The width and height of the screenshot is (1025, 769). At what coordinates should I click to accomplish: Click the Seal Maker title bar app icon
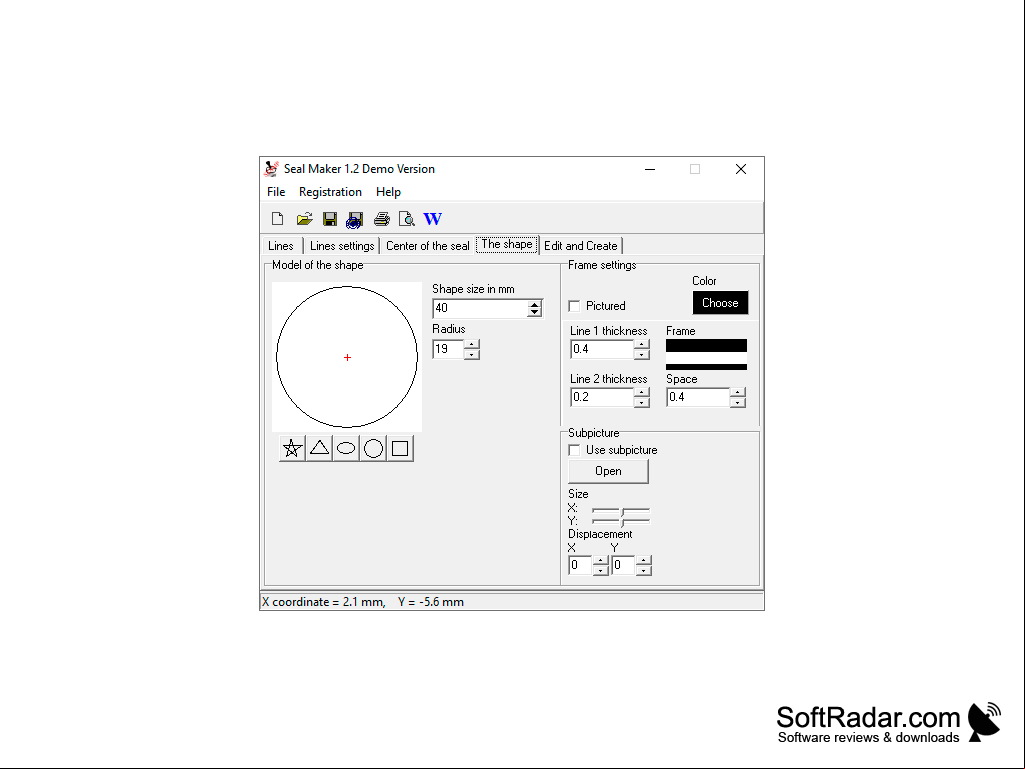tap(271, 169)
